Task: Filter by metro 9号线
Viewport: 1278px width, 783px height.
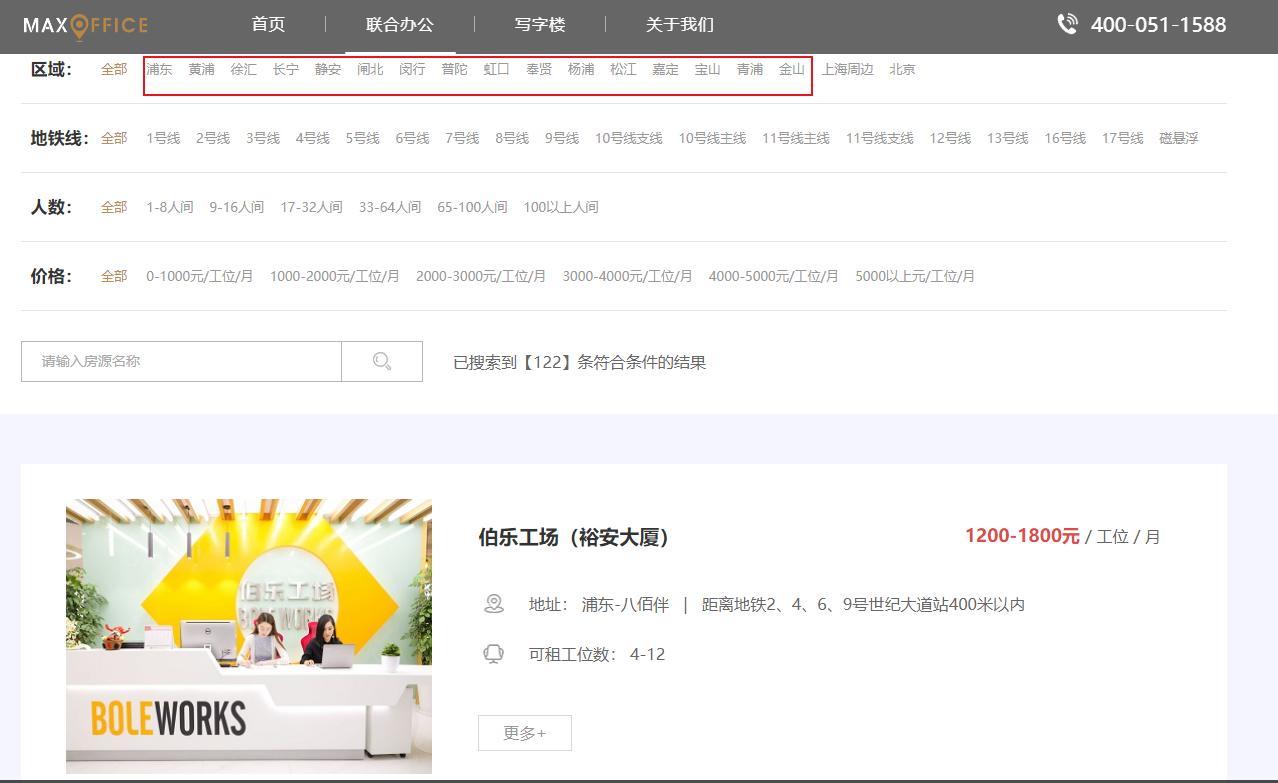Action: (x=562, y=138)
